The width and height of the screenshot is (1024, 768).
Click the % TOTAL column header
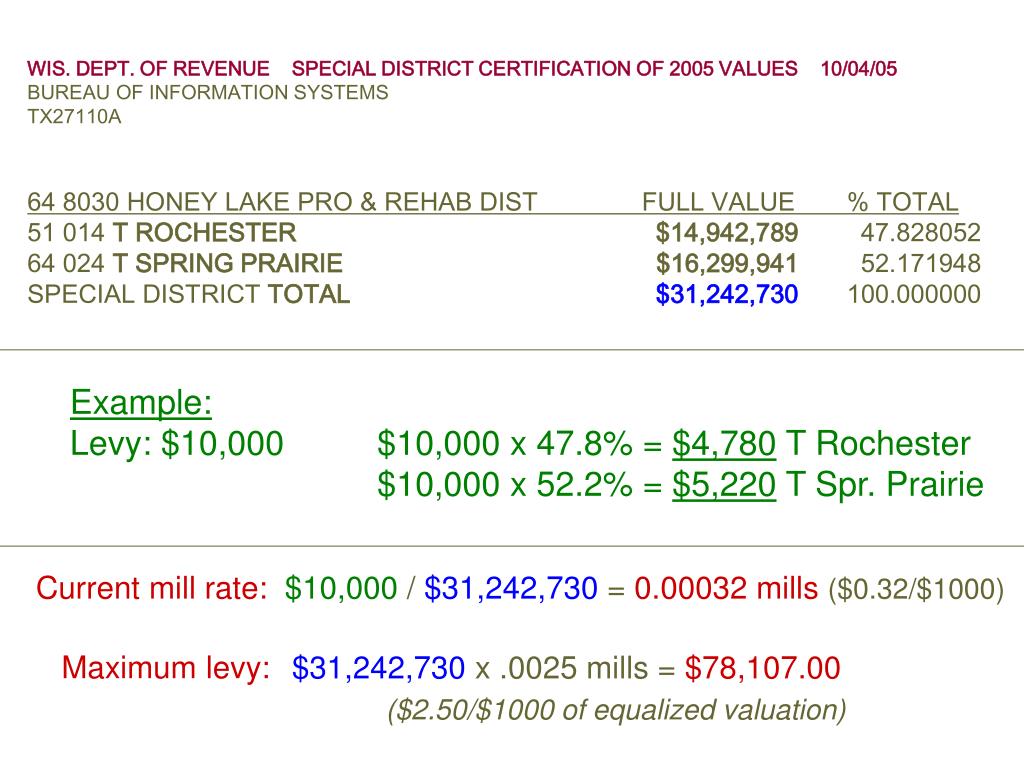pyautogui.click(x=903, y=202)
